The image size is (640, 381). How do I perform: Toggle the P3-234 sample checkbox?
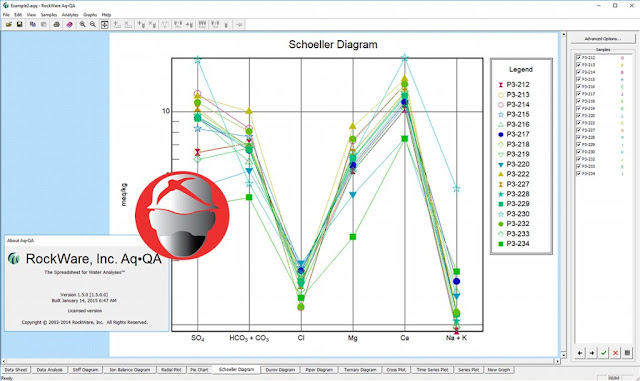pos(578,174)
